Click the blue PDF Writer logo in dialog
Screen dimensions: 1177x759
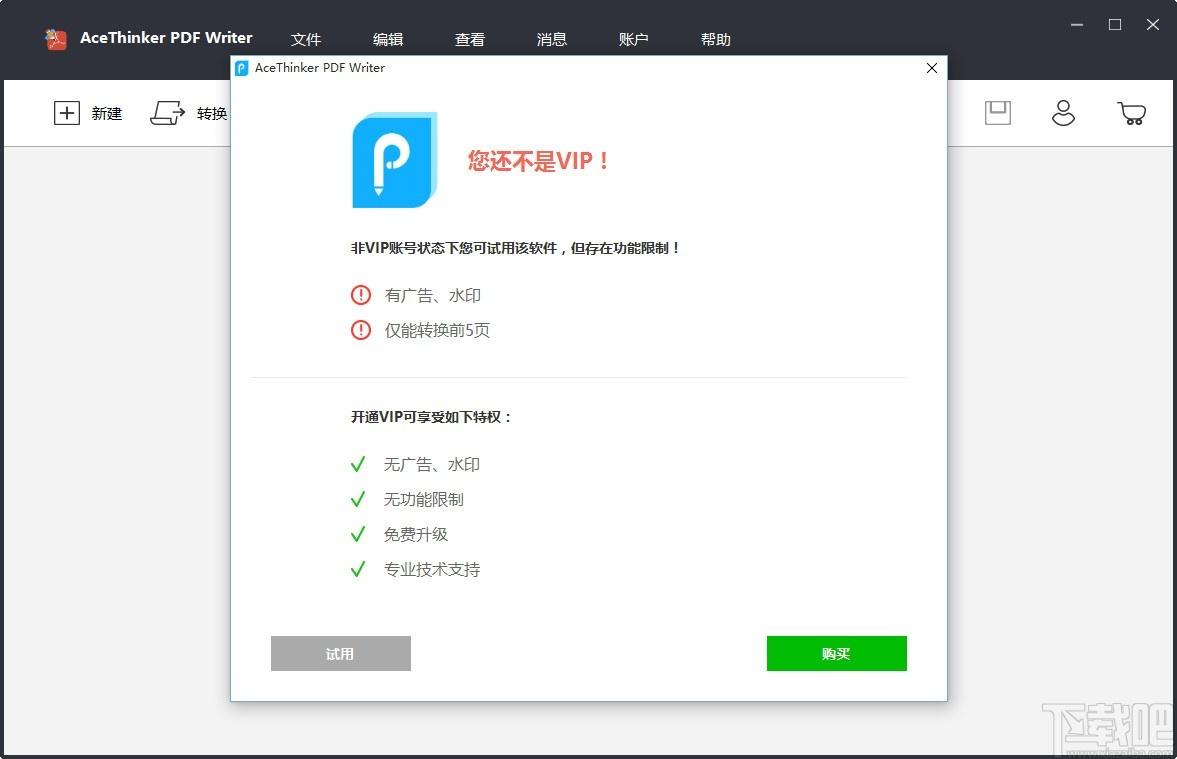(395, 160)
